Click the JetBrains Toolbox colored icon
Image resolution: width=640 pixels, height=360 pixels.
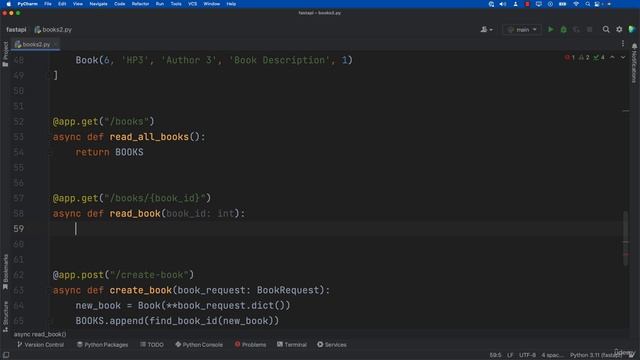(x=632, y=29)
